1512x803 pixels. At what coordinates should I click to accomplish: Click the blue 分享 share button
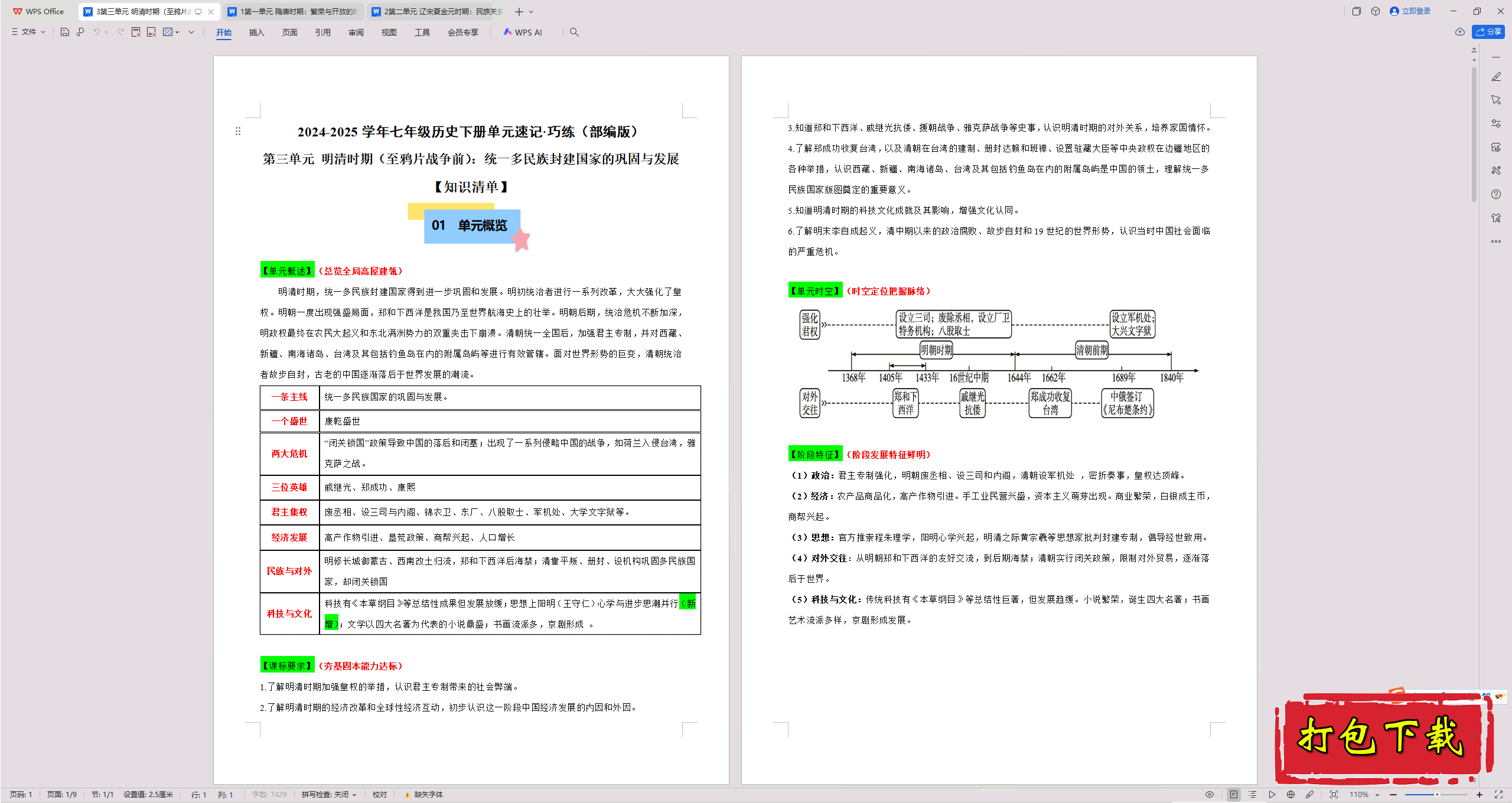point(1488,32)
